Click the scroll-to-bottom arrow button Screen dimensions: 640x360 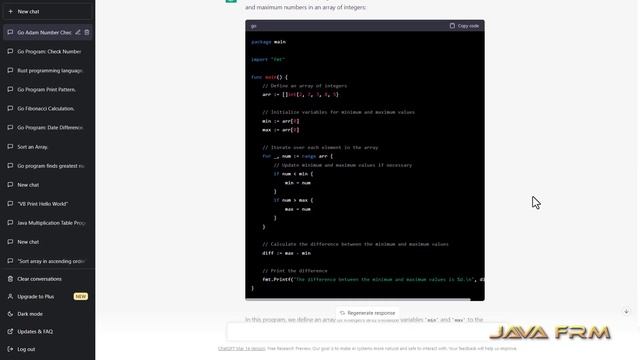click(626, 311)
